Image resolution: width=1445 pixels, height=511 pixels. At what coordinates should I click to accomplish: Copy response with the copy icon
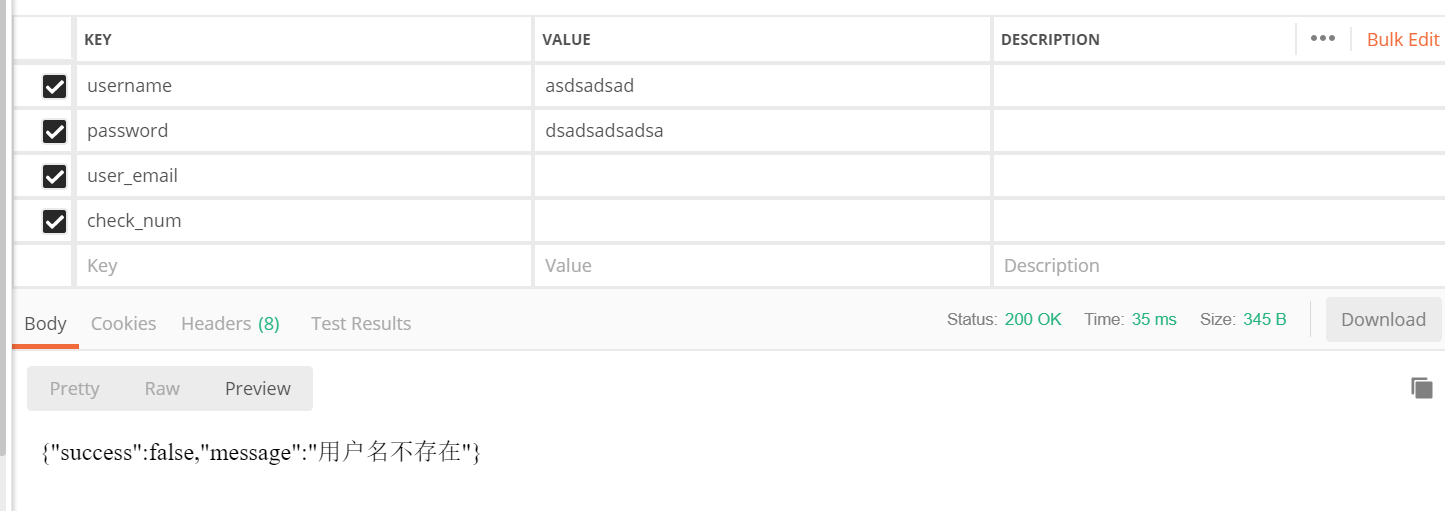1421,388
